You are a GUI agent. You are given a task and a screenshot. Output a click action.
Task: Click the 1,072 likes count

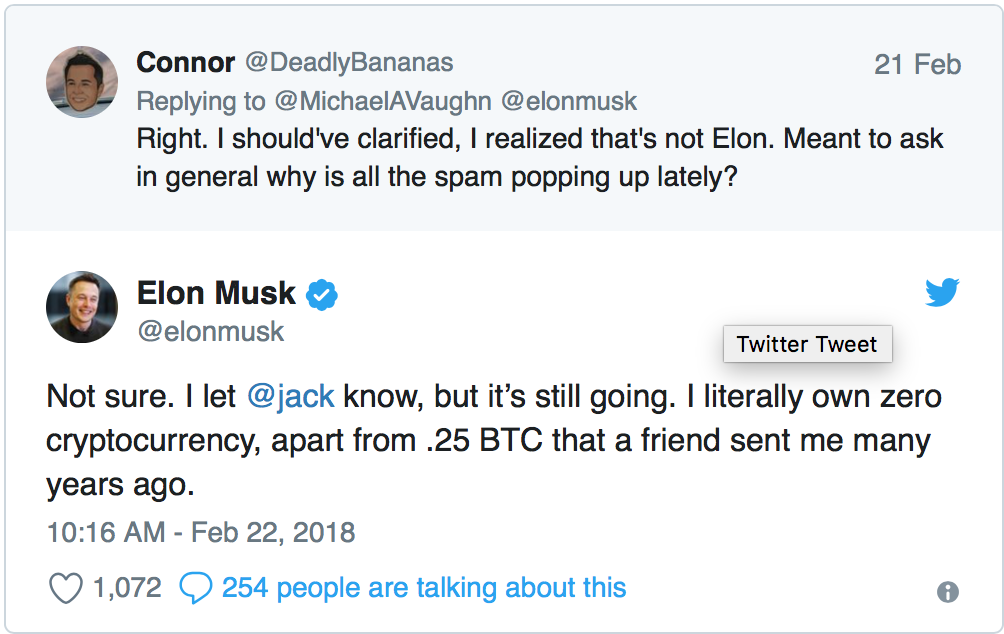127,587
